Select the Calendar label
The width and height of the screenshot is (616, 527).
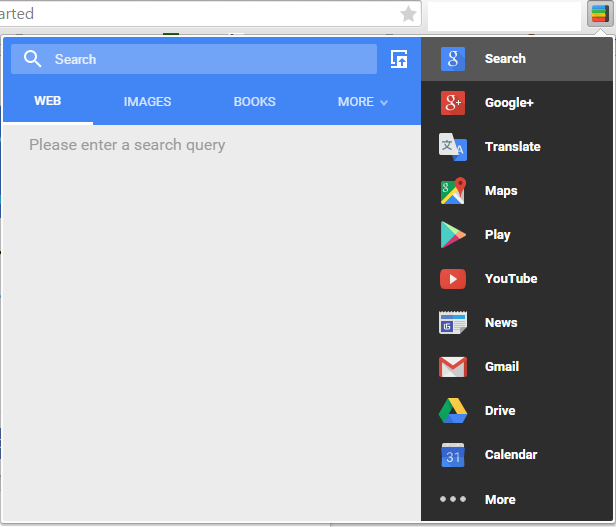[511, 455]
